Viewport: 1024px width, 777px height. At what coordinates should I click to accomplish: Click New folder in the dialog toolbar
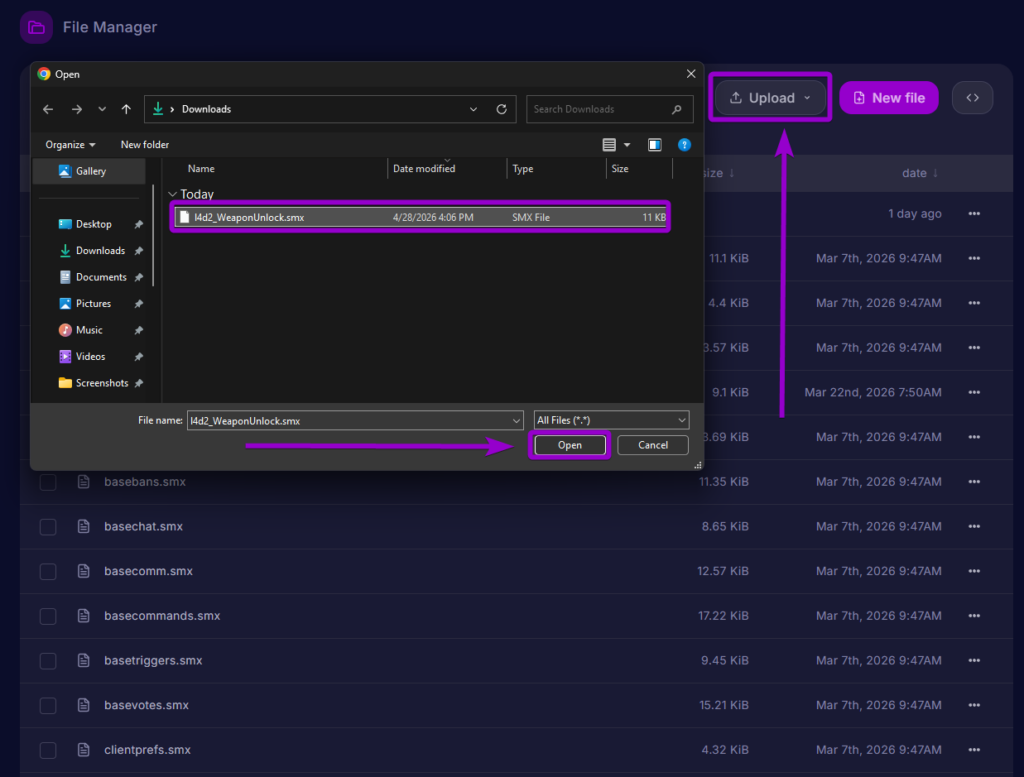tap(144, 144)
